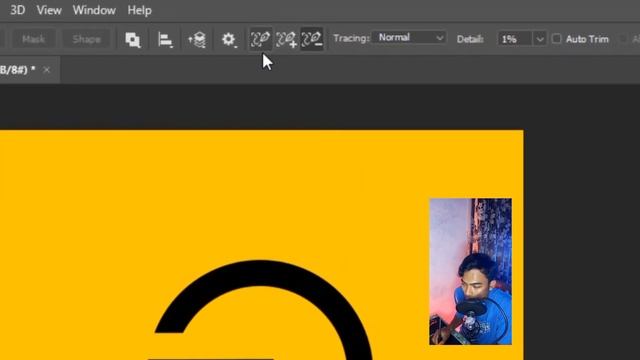Image resolution: width=640 pixels, height=360 pixels.
Task: Choose the subtract-from-trace pen icon
Action: [312, 39]
